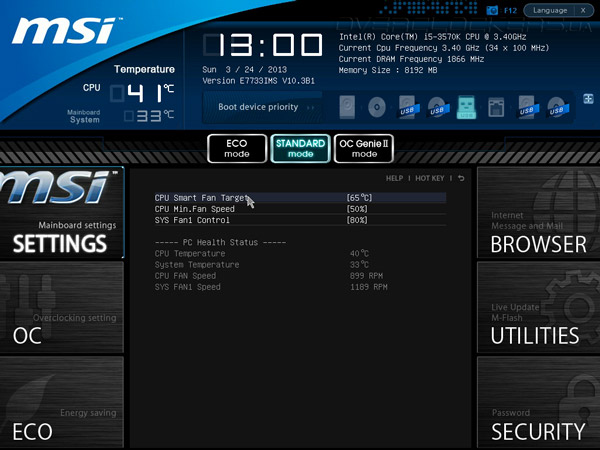Open the UTILITIES Live Update tile

pyautogui.click(x=538, y=307)
